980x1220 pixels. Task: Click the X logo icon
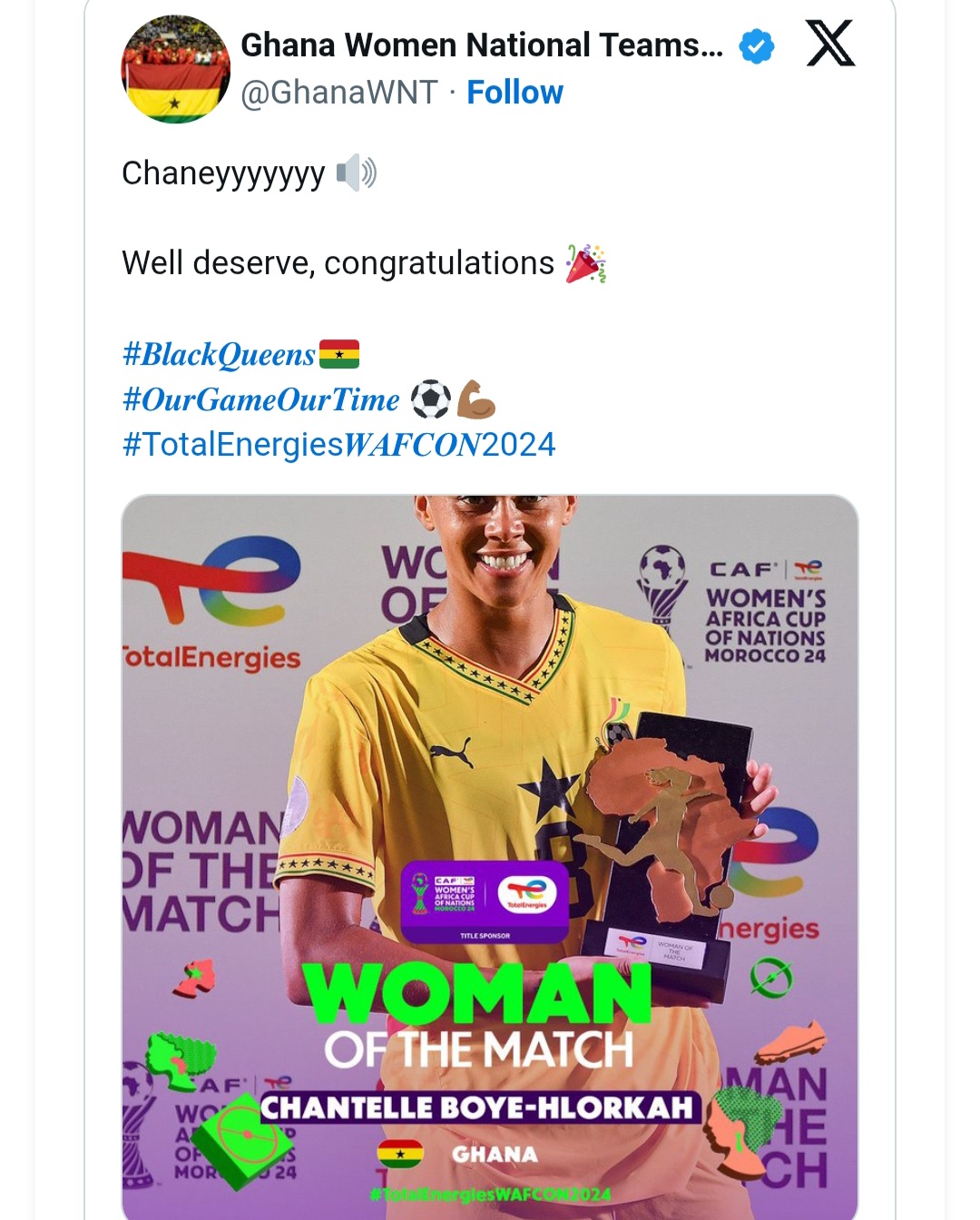tap(830, 44)
